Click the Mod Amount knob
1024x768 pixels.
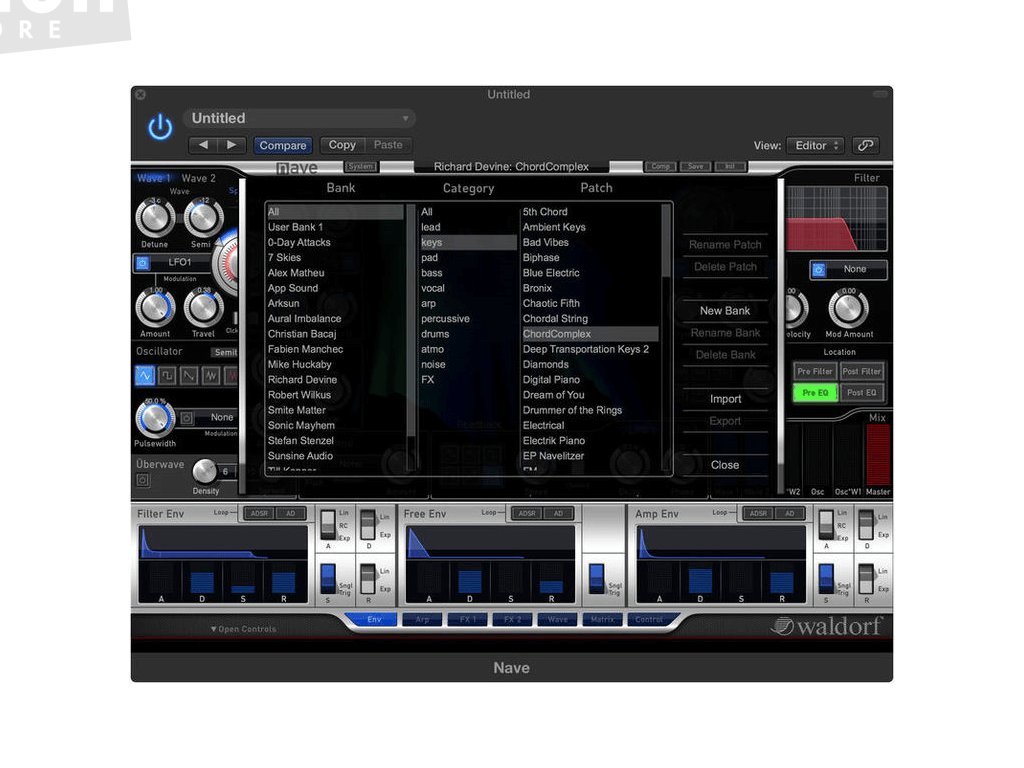point(848,308)
